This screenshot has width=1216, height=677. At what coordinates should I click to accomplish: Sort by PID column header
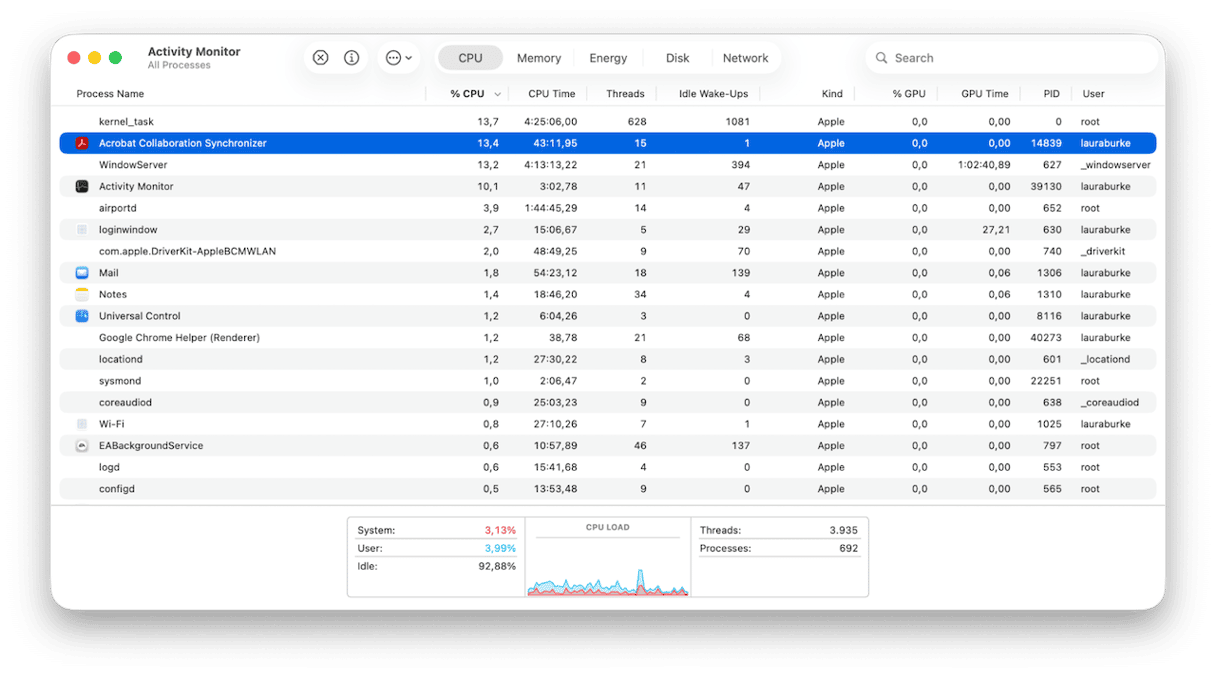coord(1051,94)
